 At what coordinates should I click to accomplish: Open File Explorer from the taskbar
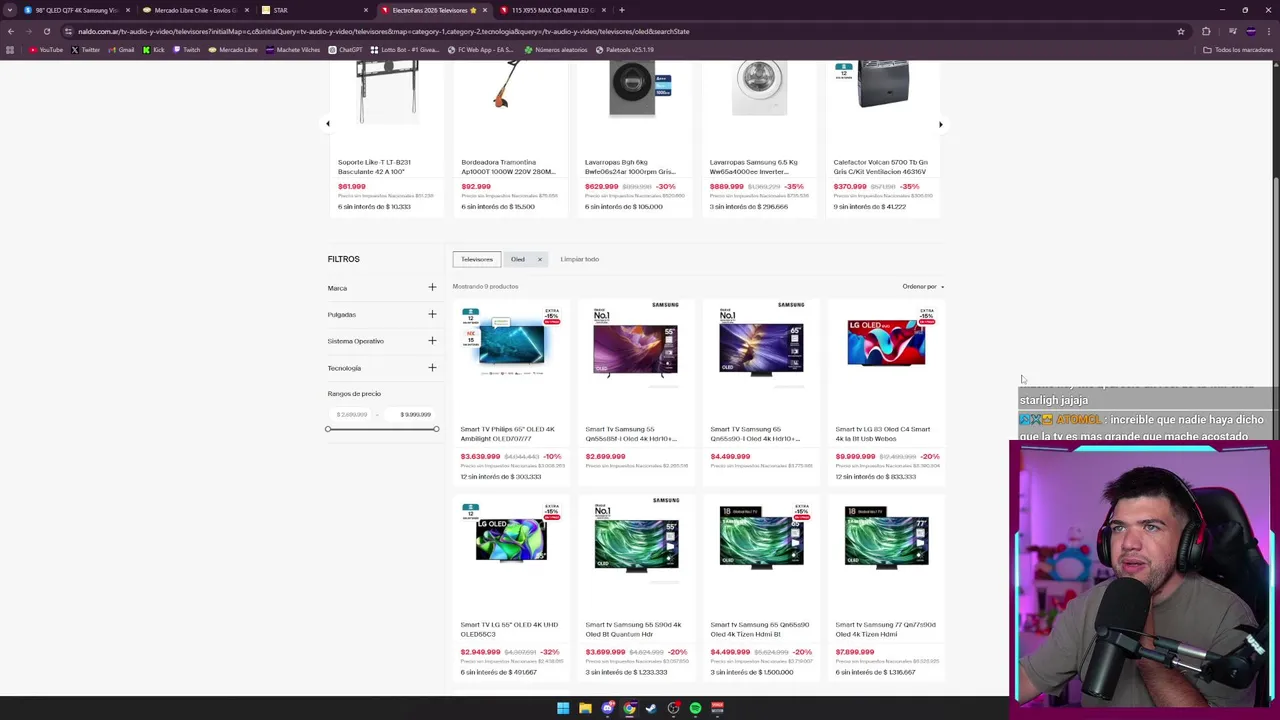coord(585,708)
